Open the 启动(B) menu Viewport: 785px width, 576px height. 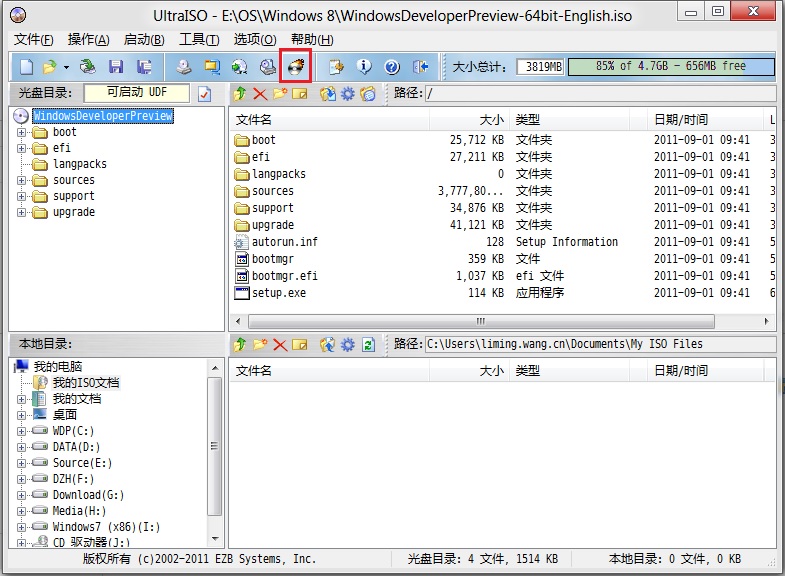[144, 40]
